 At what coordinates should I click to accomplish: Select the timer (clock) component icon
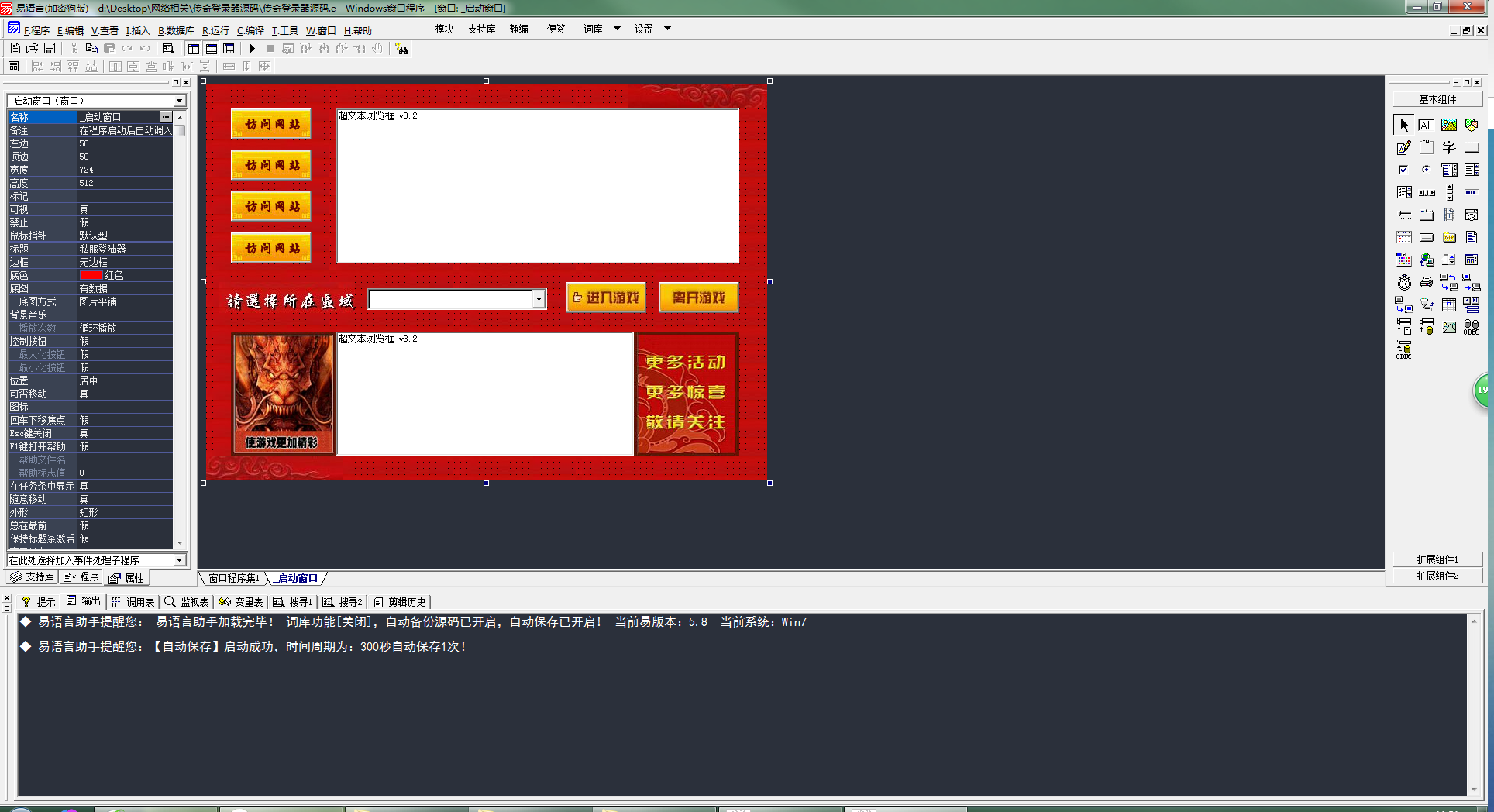[x=1404, y=283]
